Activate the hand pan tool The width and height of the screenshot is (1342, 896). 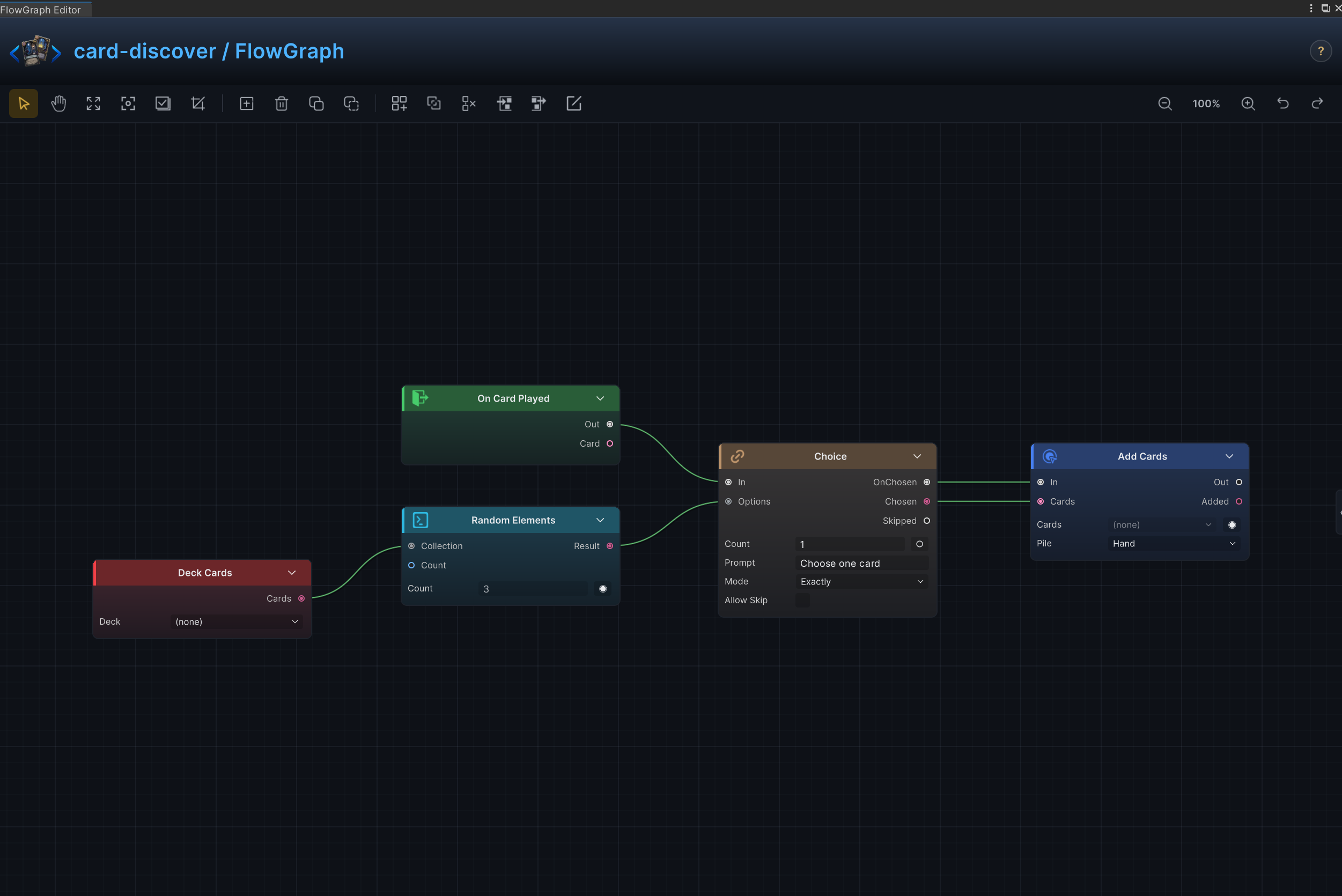click(x=58, y=103)
